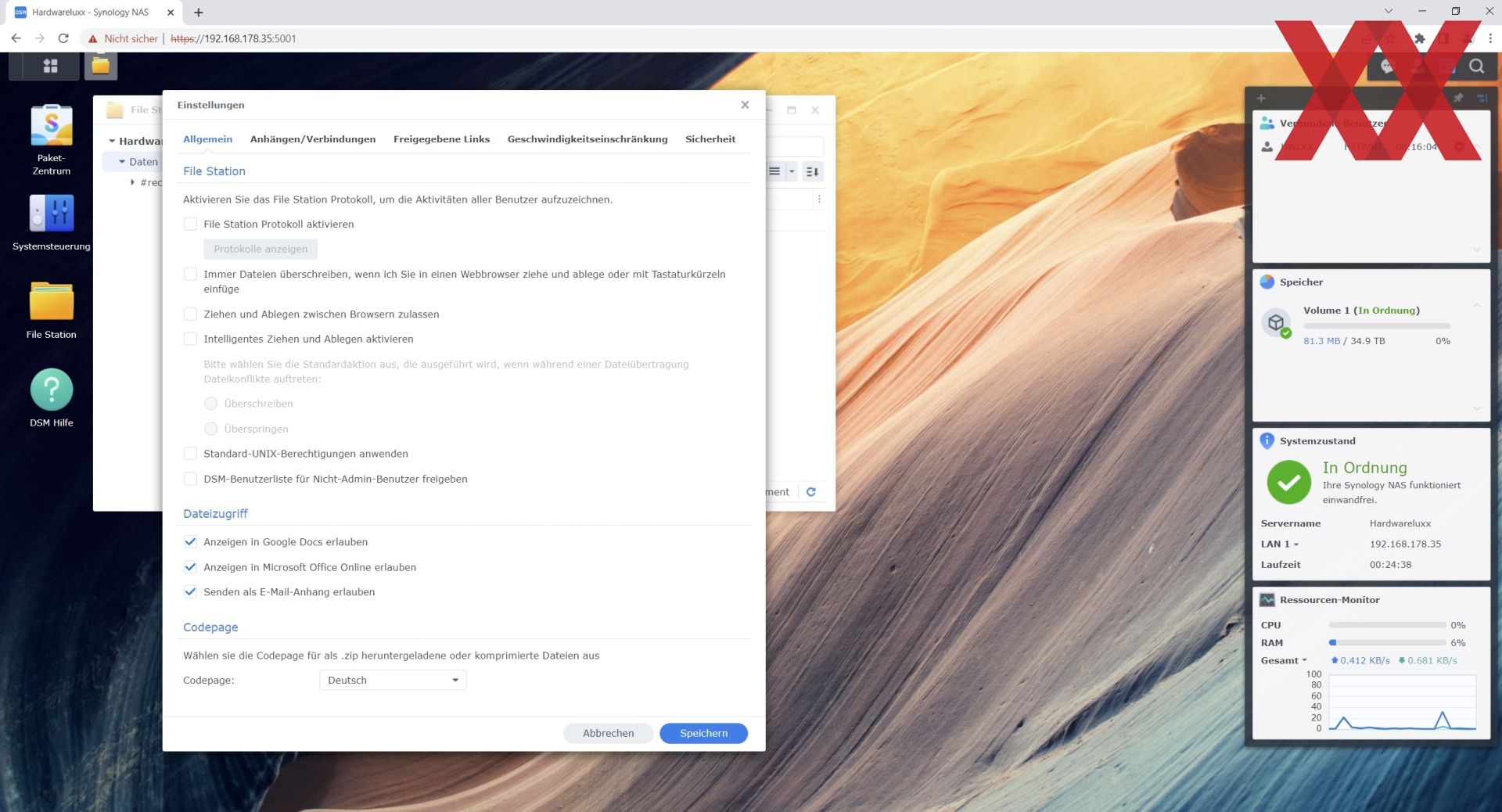Click the list view icon in File Station
1502x812 pixels.
click(774, 171)
